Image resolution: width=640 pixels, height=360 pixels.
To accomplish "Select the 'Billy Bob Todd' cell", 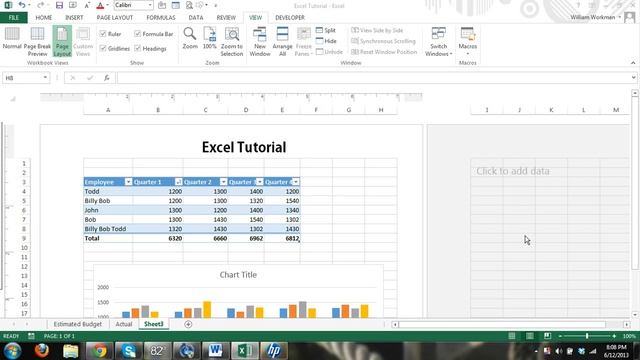I will (108, 229).
